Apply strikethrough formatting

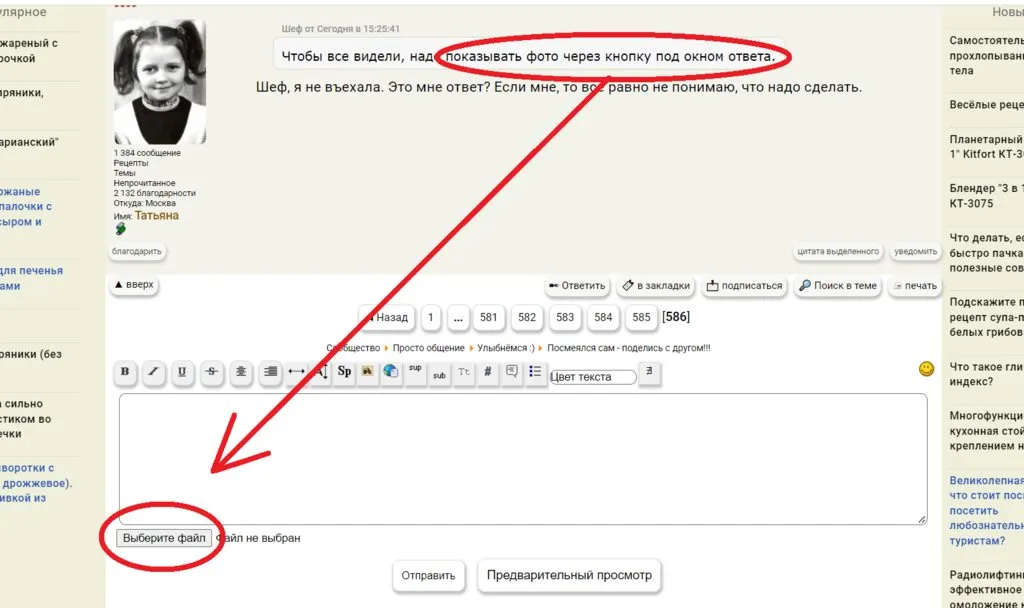pos(211,372)
